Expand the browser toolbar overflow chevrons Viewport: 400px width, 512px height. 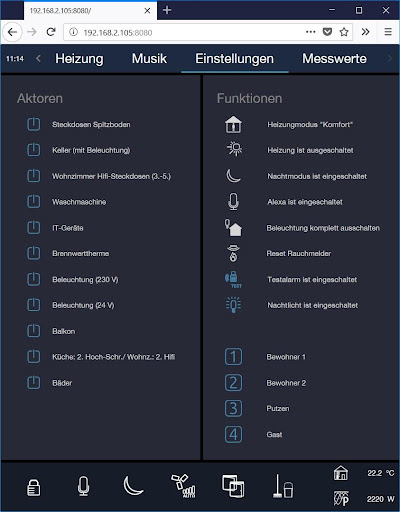pyautogui.click(x=365, y=32)
